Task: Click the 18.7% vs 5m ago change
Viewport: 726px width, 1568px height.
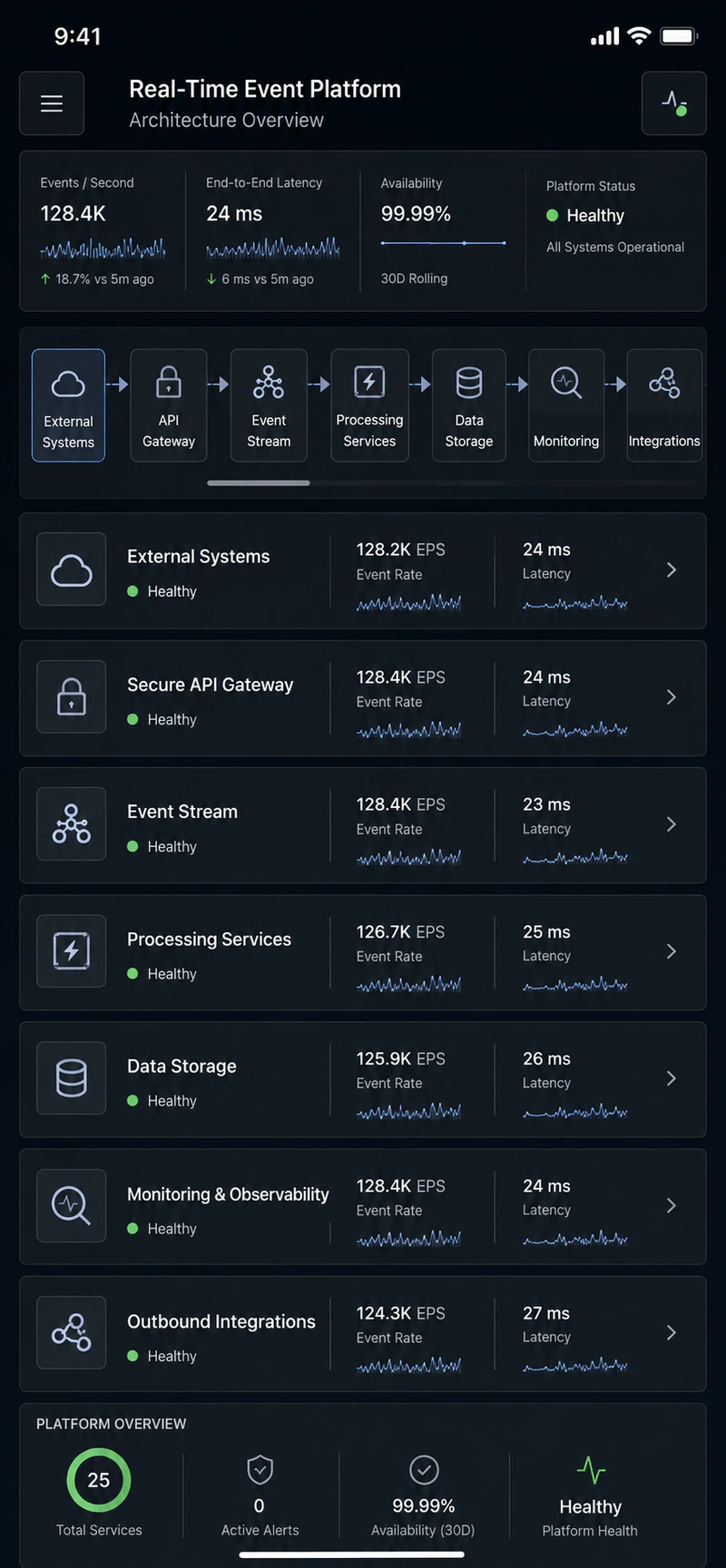Action: (97, 279)
